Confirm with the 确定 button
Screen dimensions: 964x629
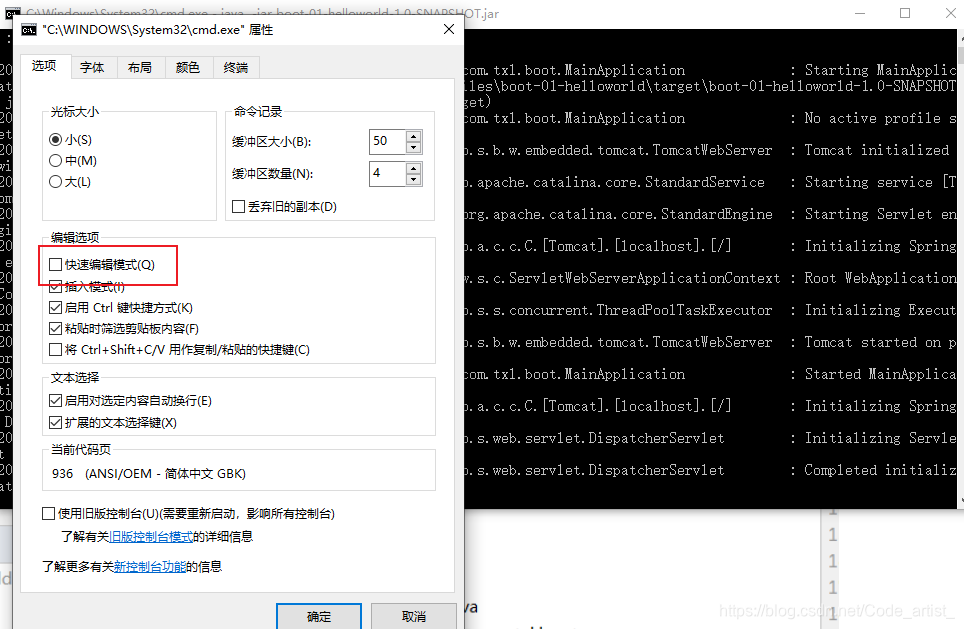coord(318,616)
